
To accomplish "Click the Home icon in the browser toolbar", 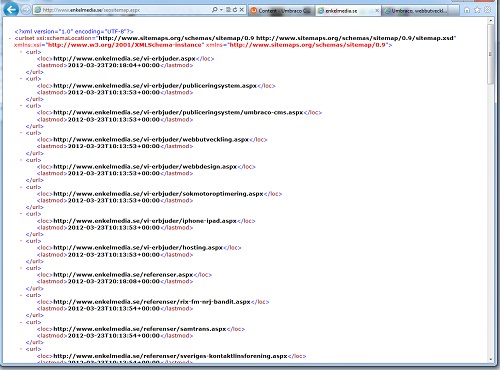I will point(467,10).
